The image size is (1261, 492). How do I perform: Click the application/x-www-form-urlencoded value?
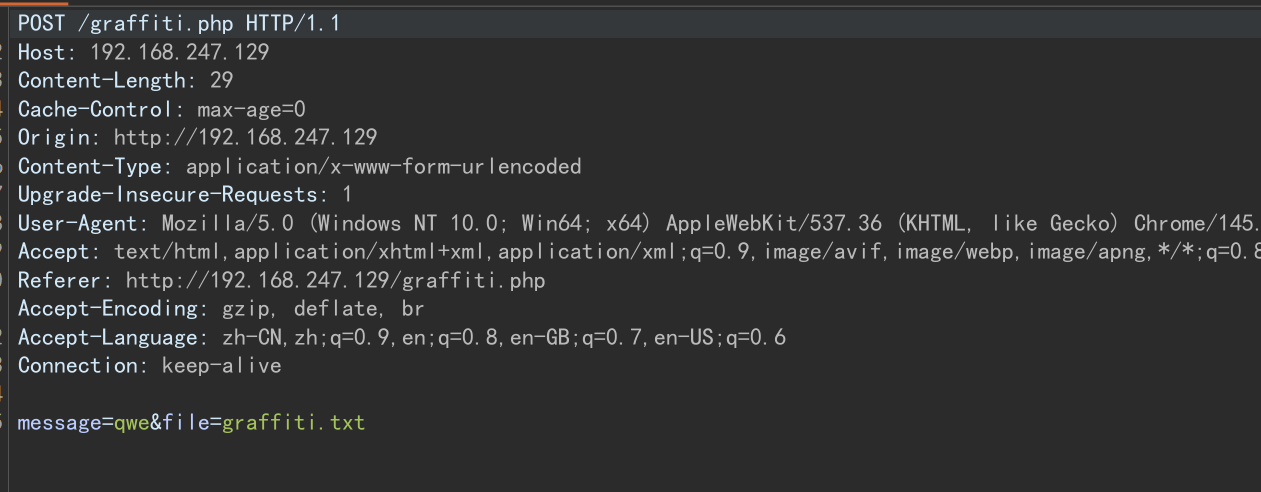click(x=383, y=166)
